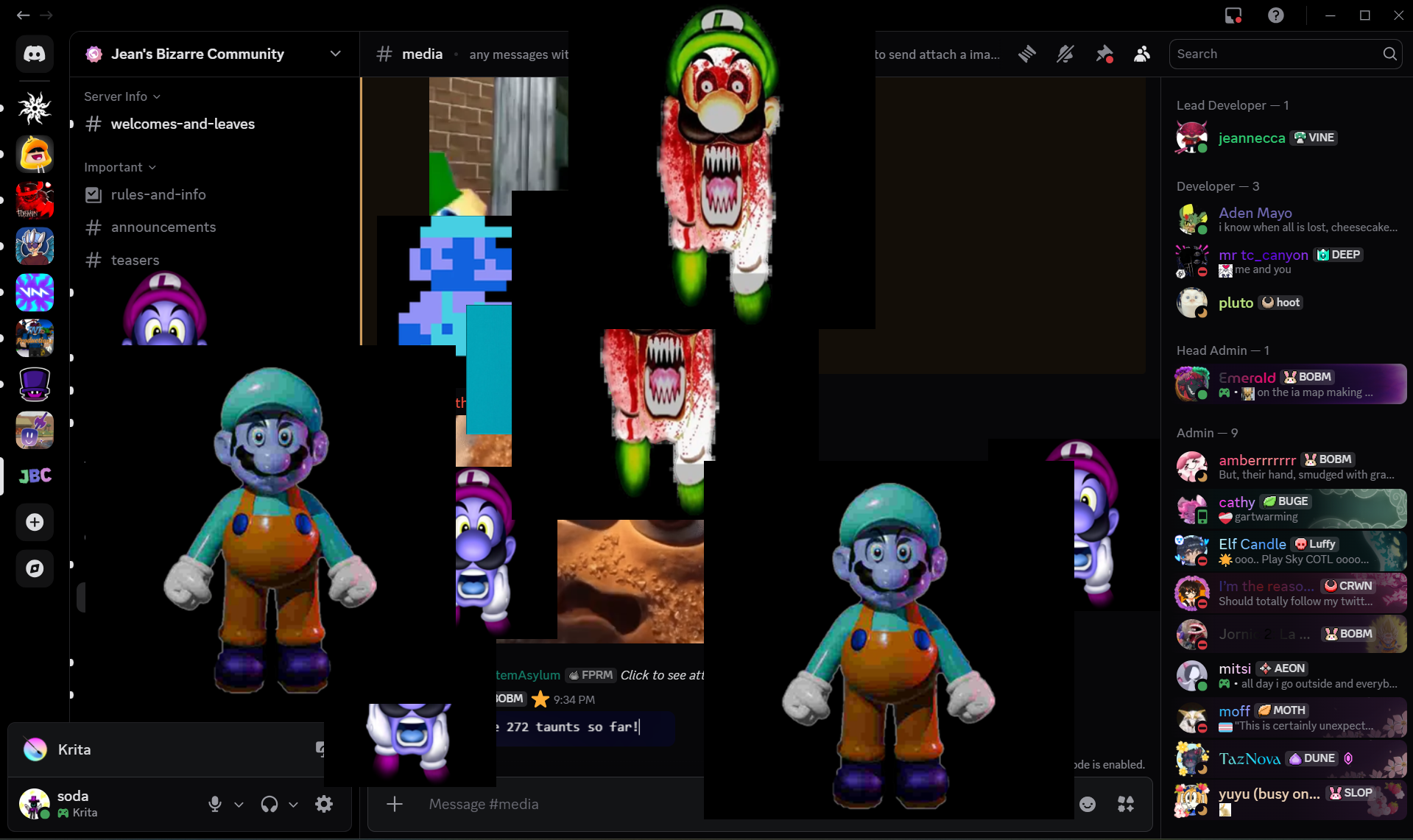Viewport: 1413px width, 840px height.
Task: Open amberrrrrrr's member profile
Action: point(1290,467)
